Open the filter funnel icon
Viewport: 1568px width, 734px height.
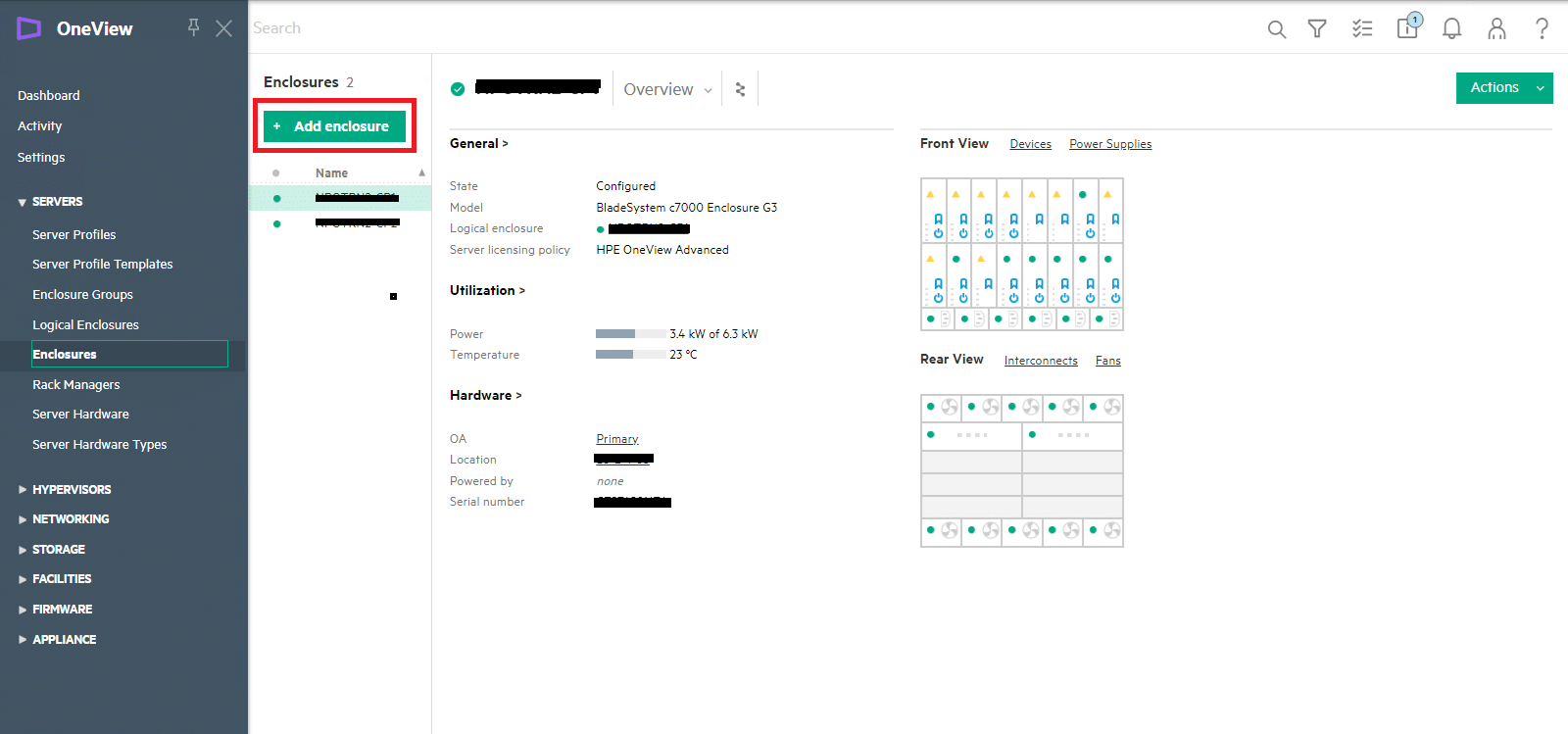(1317, 29)
